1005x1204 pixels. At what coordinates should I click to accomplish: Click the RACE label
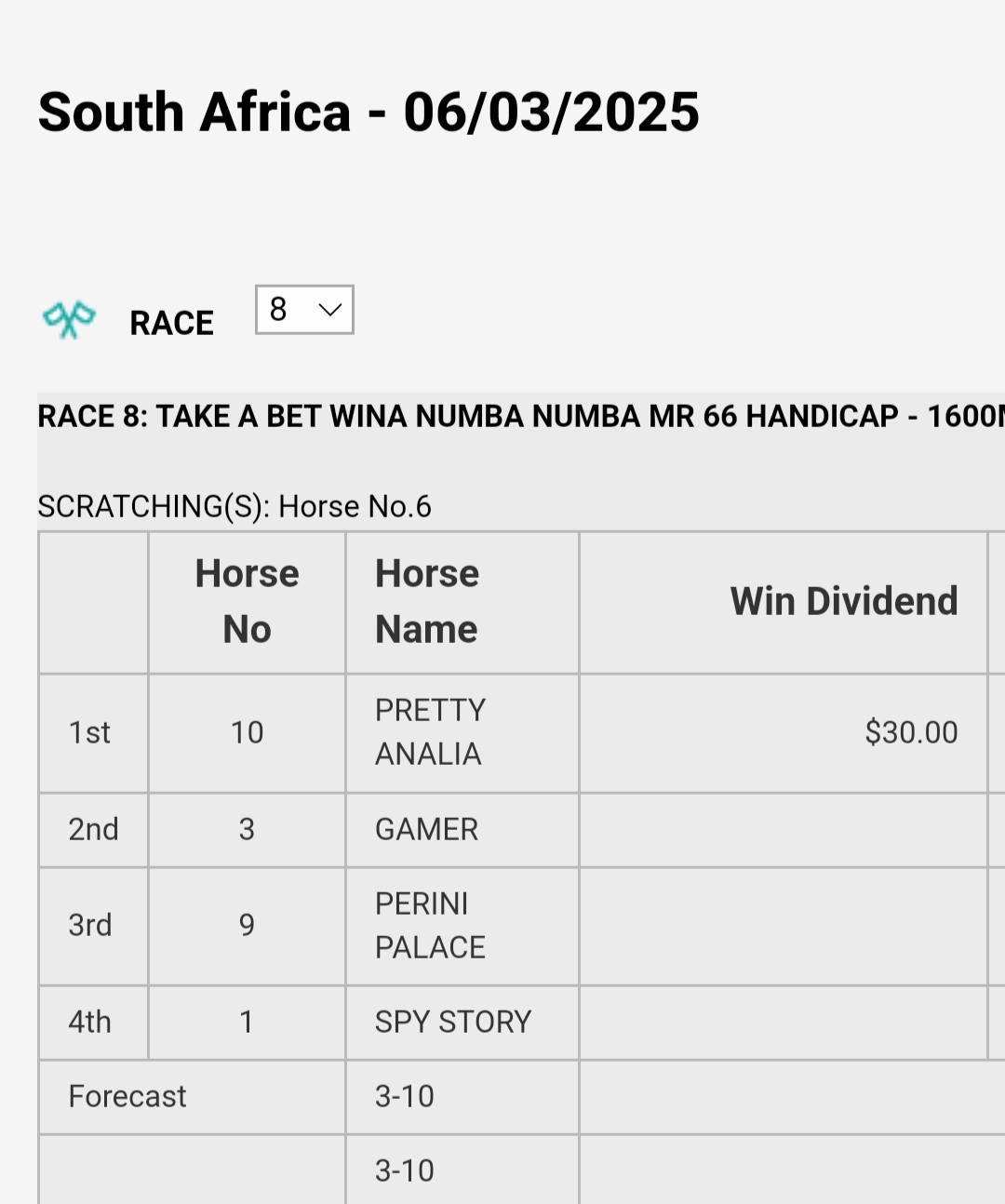[171, 323]
